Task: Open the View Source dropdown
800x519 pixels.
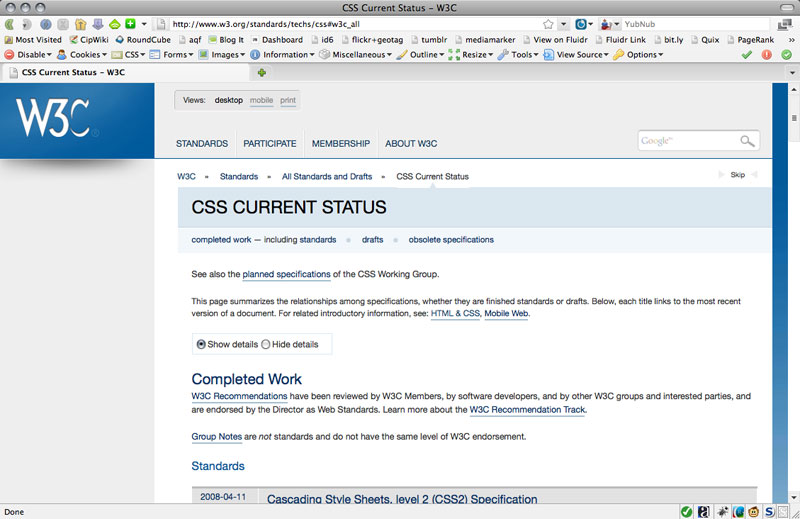Action: pos(578,55)
